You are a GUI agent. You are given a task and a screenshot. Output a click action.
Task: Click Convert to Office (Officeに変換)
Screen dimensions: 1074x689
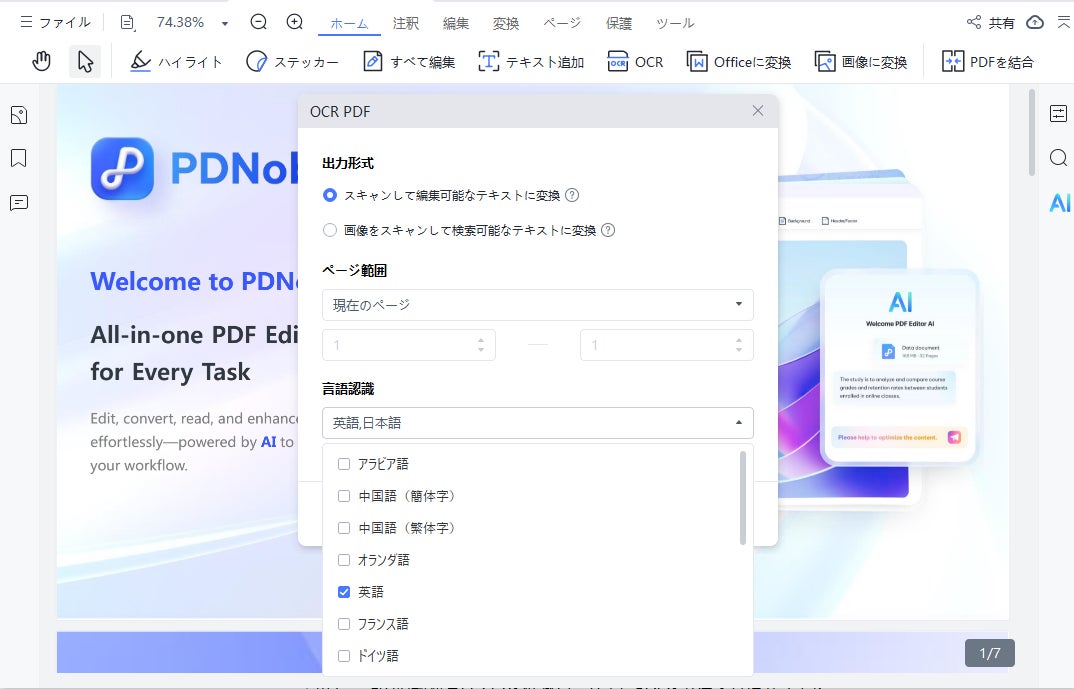[738, 62]
